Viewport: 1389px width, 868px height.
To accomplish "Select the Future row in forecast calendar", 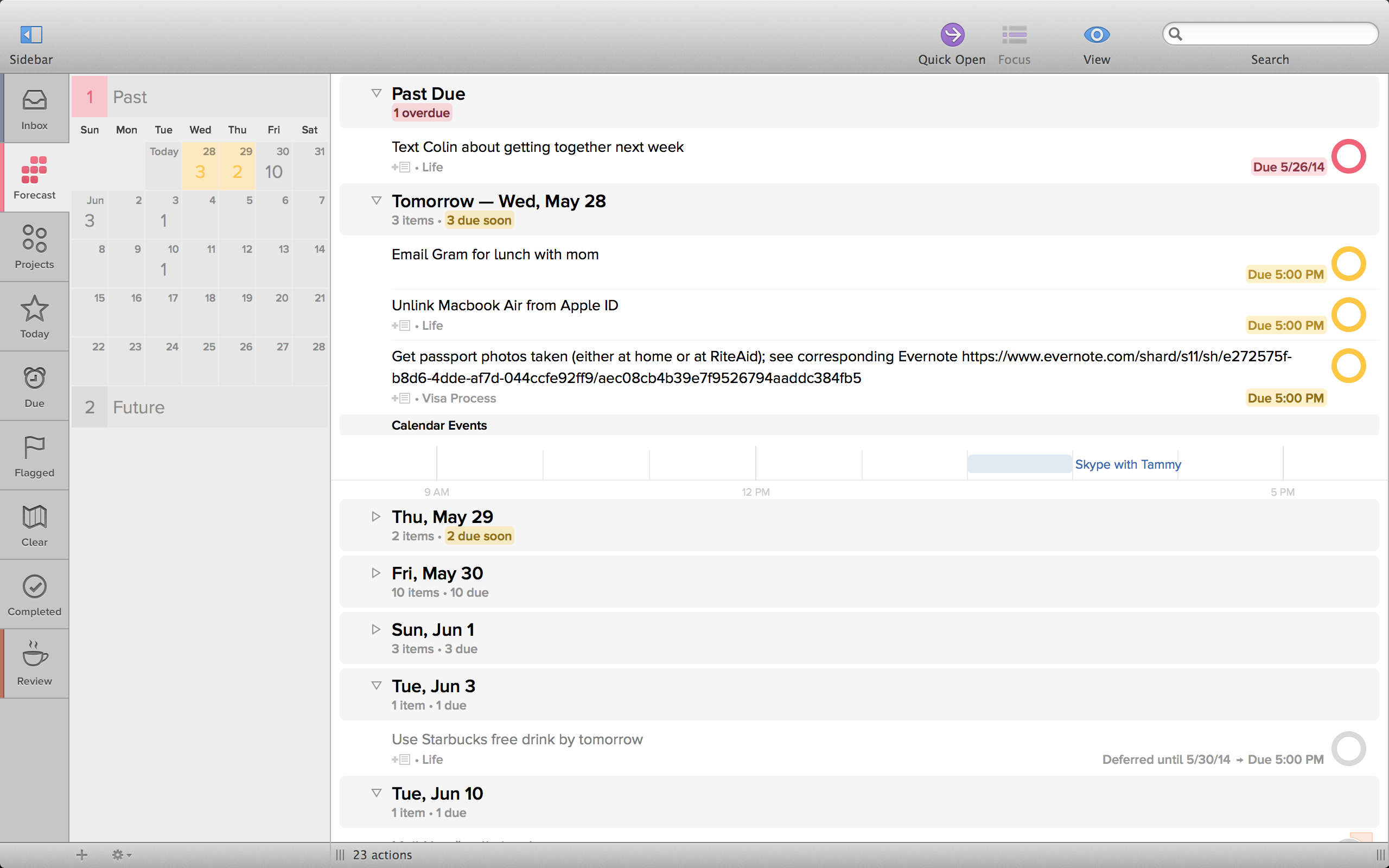I will click(x=200, y=407).
